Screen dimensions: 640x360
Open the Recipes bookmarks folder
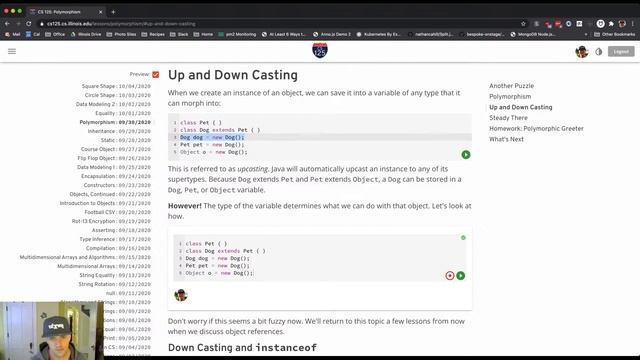(153, 34)
